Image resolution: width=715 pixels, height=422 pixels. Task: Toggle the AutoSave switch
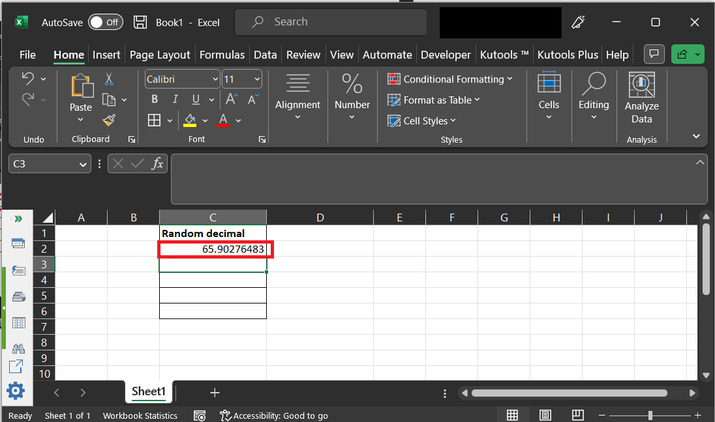pyautogui.click(x=105, y=21)
